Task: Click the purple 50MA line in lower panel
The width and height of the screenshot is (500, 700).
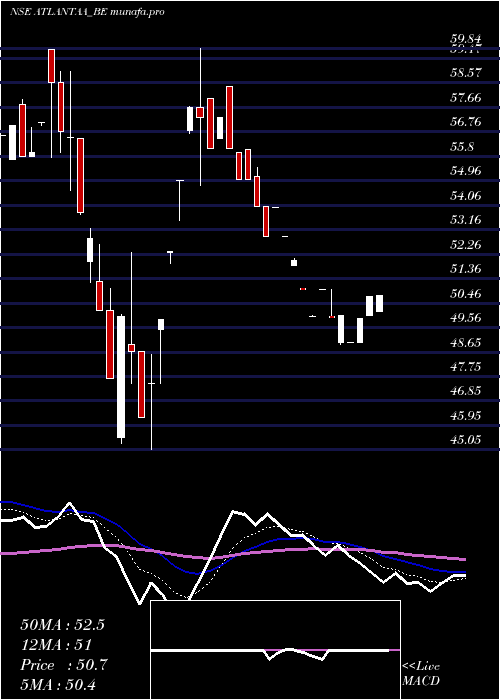Action: [x=232, y=553]
